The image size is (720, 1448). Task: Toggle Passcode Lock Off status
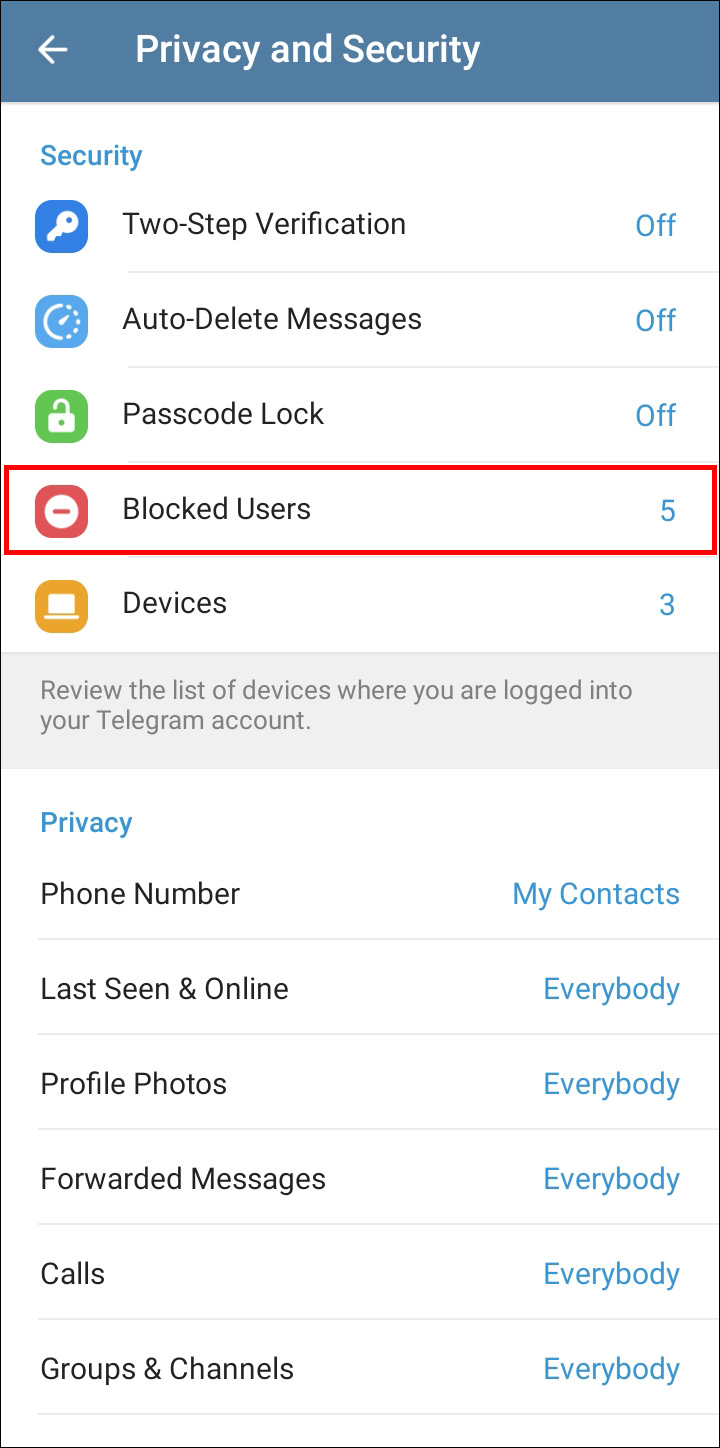655,416
